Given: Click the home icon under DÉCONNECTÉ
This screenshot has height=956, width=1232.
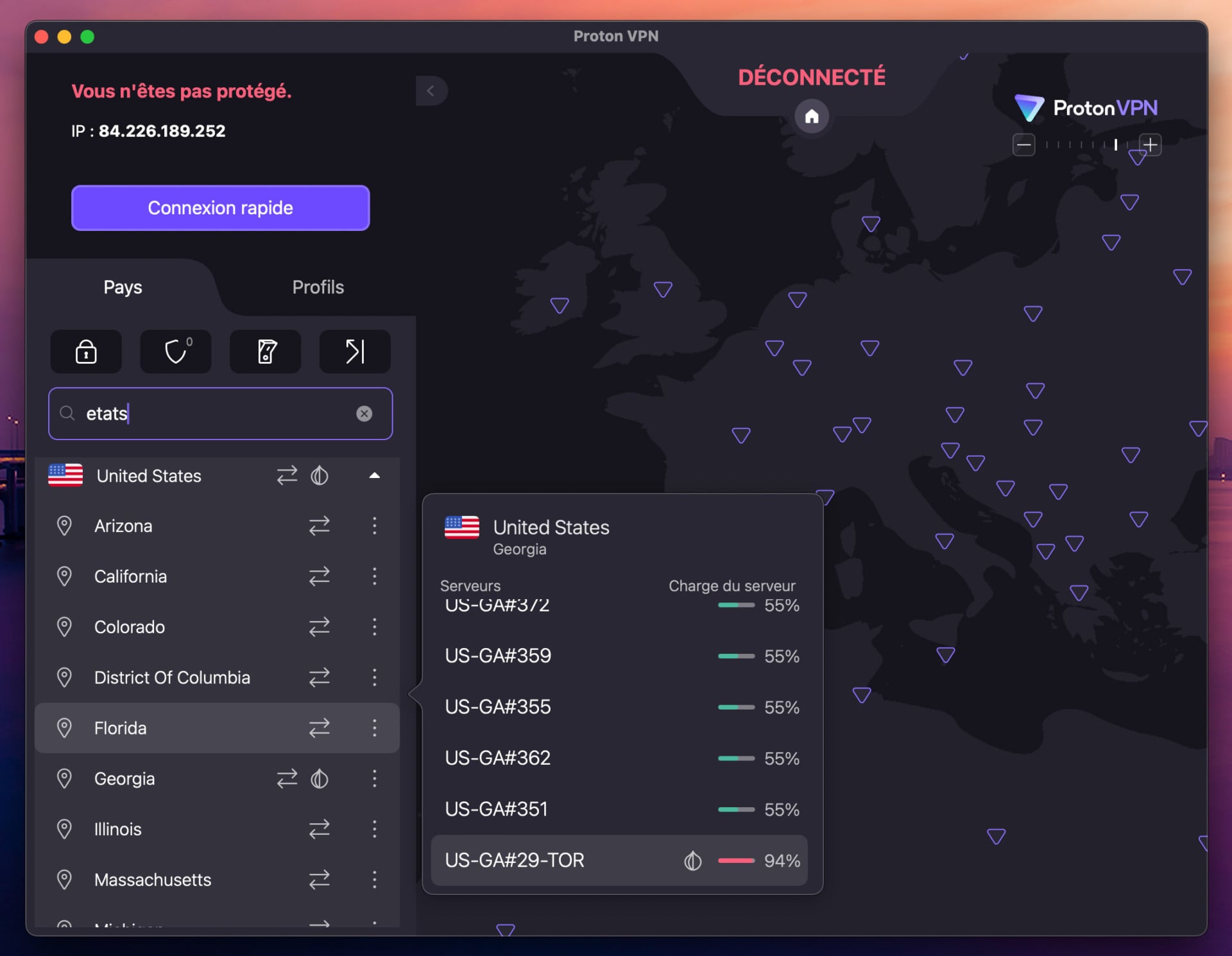Looking at the screenshot, I should [812, 116].
